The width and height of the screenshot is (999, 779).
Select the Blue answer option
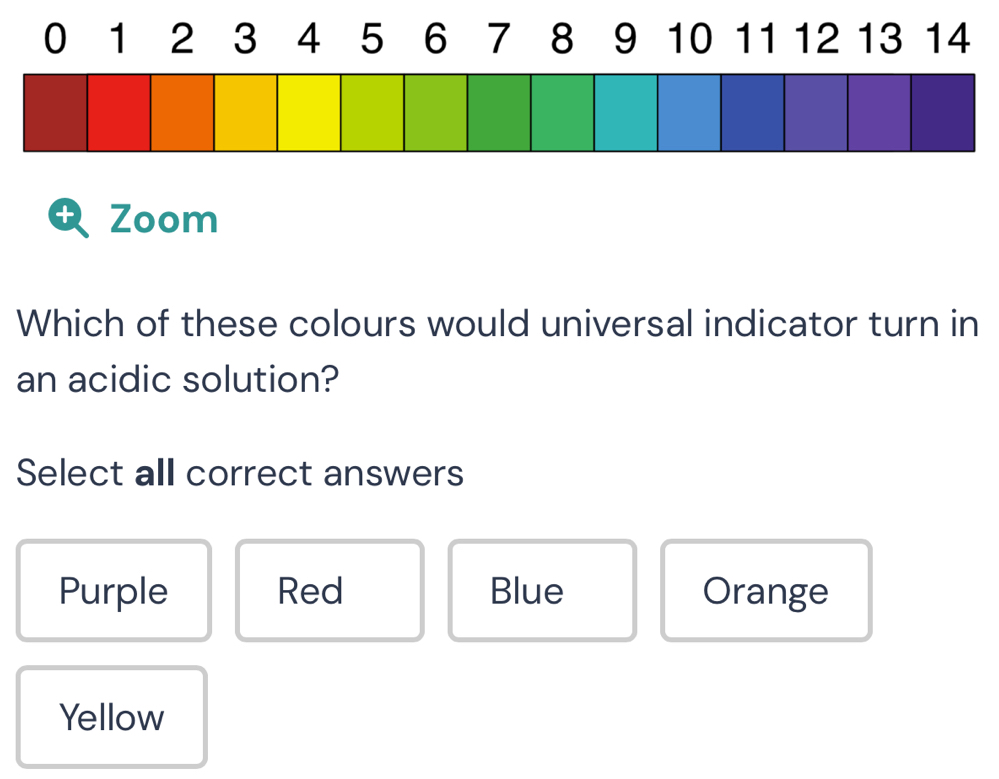point(542,591)
